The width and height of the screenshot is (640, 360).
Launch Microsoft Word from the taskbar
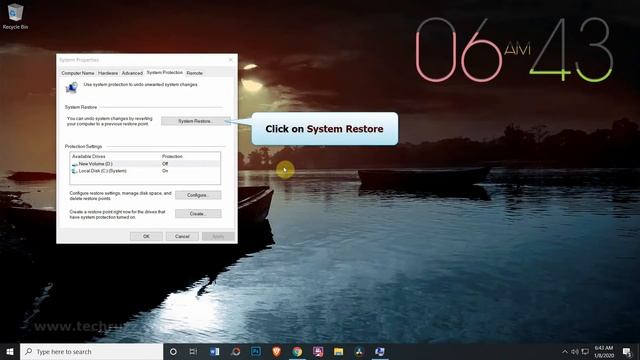(x=215, y=351)
